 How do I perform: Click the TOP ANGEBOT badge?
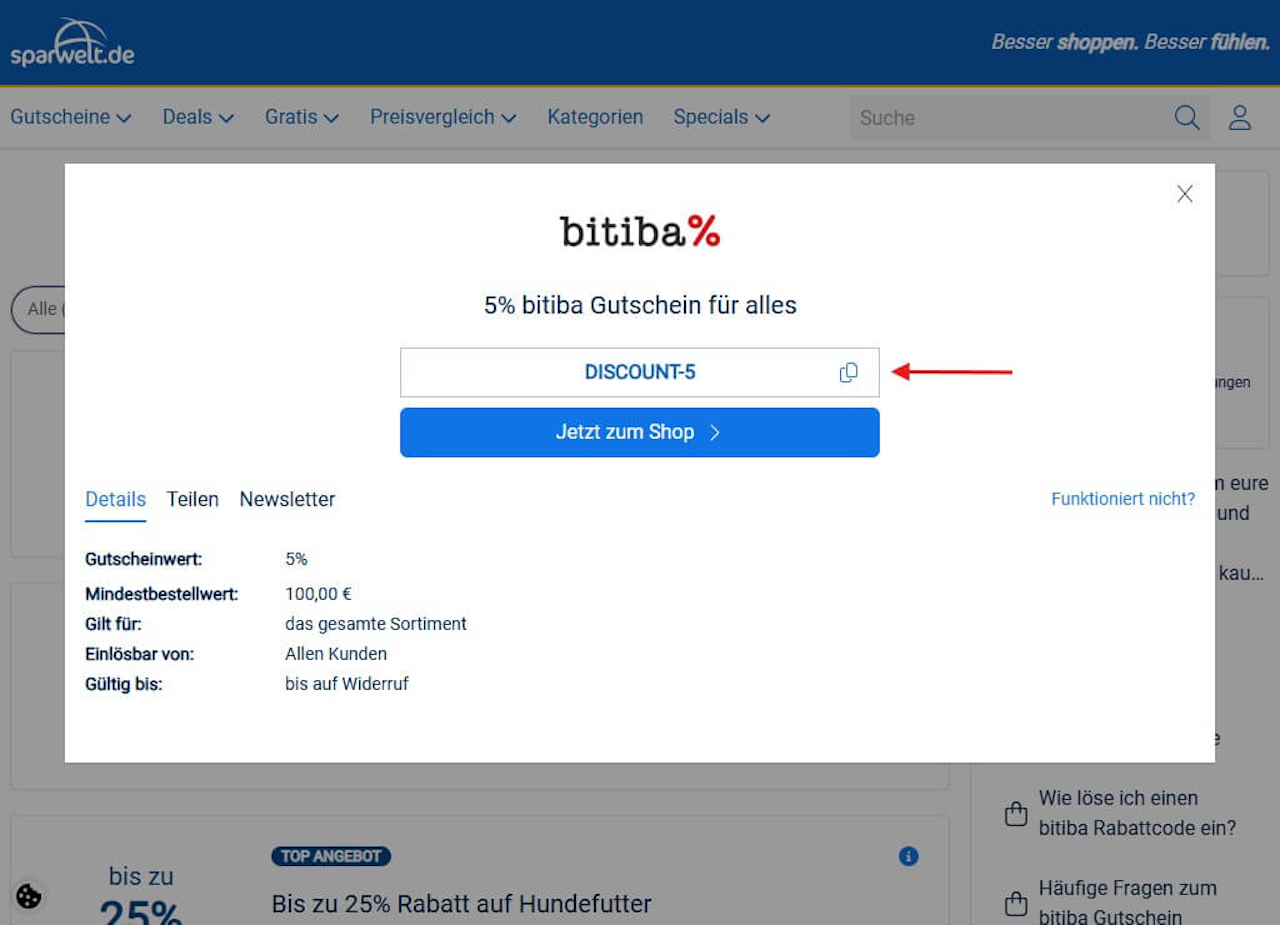(x=330, y=856)
